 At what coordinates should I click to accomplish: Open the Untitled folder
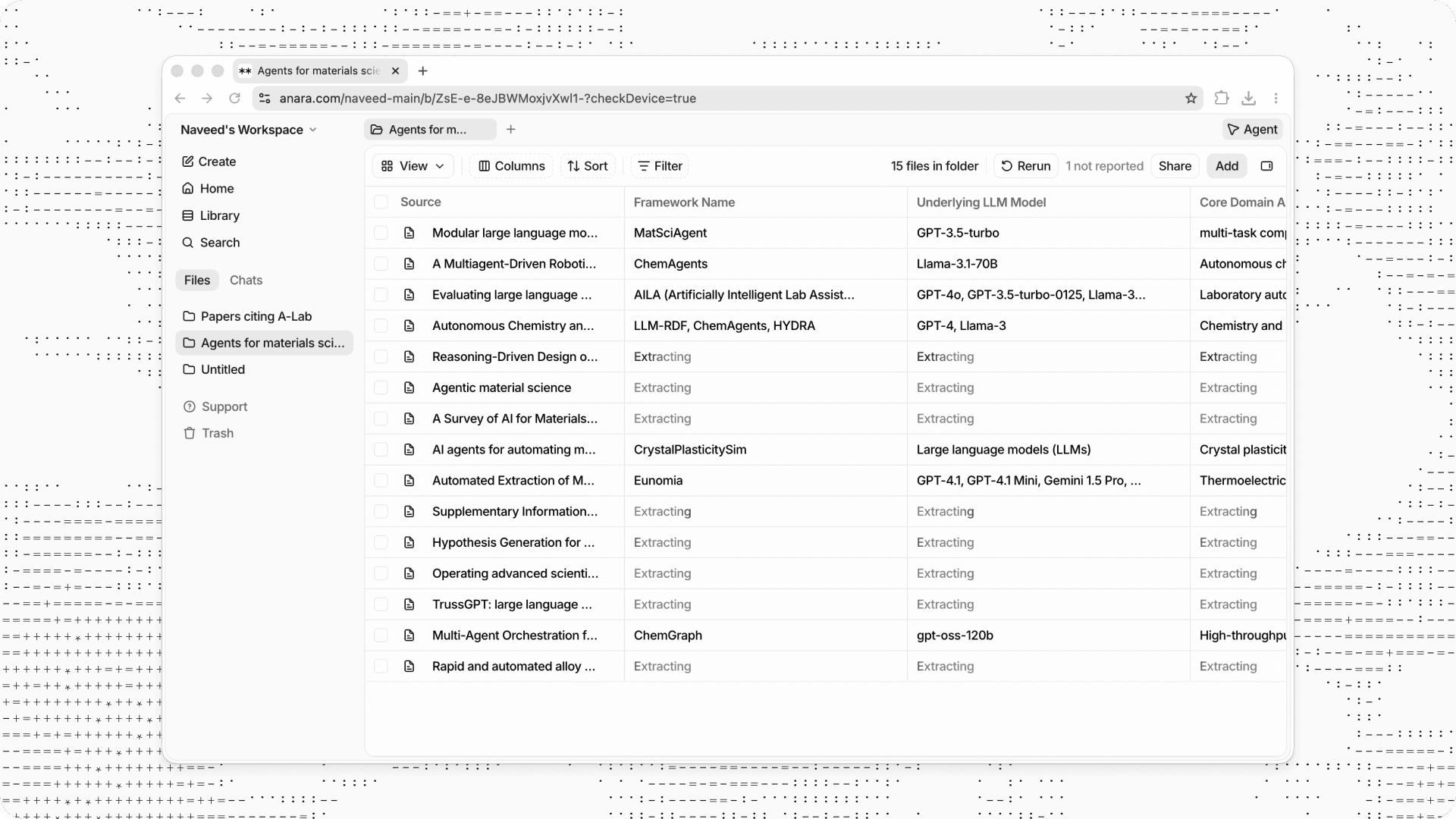[264, 370]
